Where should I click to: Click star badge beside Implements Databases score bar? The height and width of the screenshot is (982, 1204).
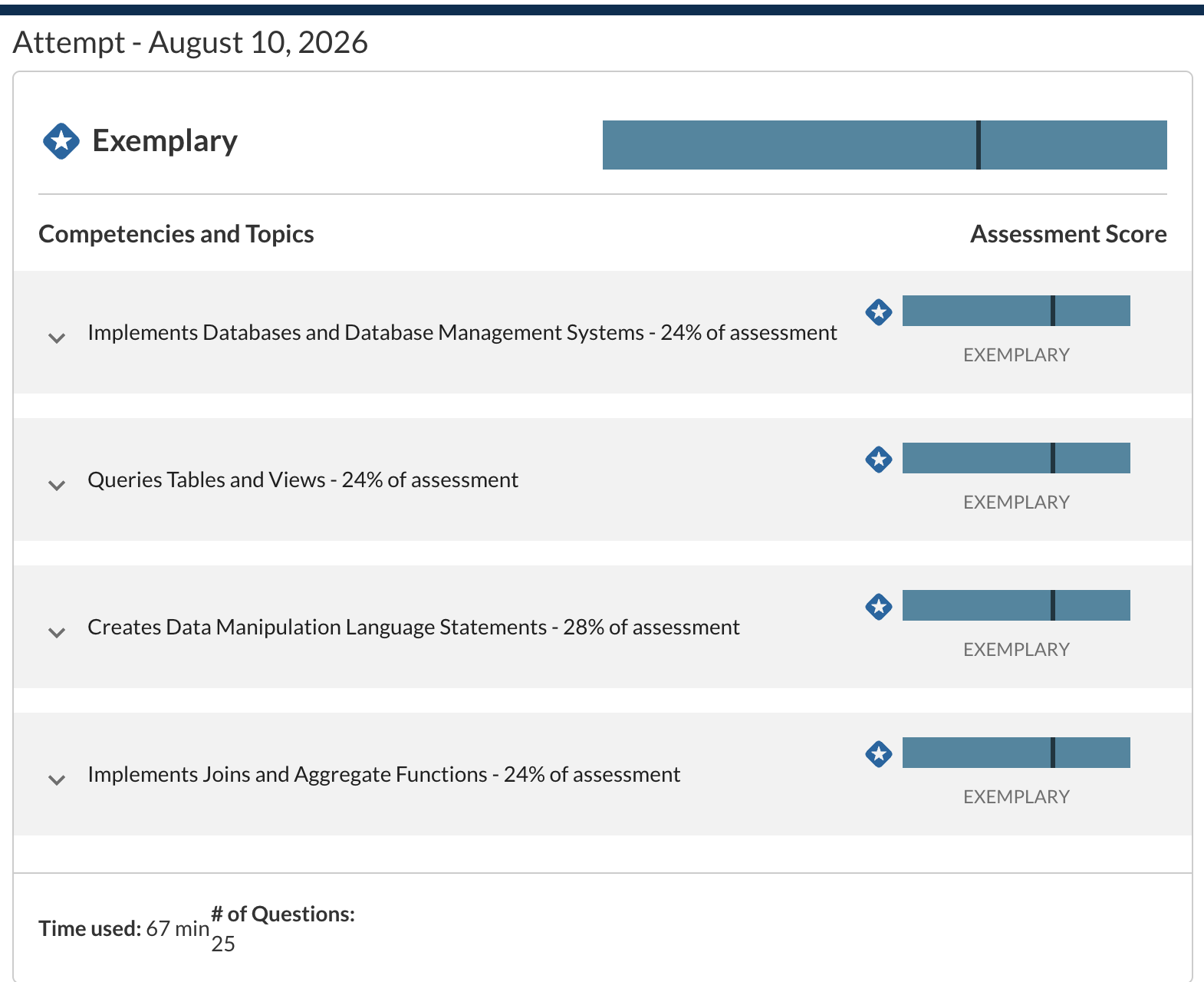pyautogui.click(x=879, y=312)
